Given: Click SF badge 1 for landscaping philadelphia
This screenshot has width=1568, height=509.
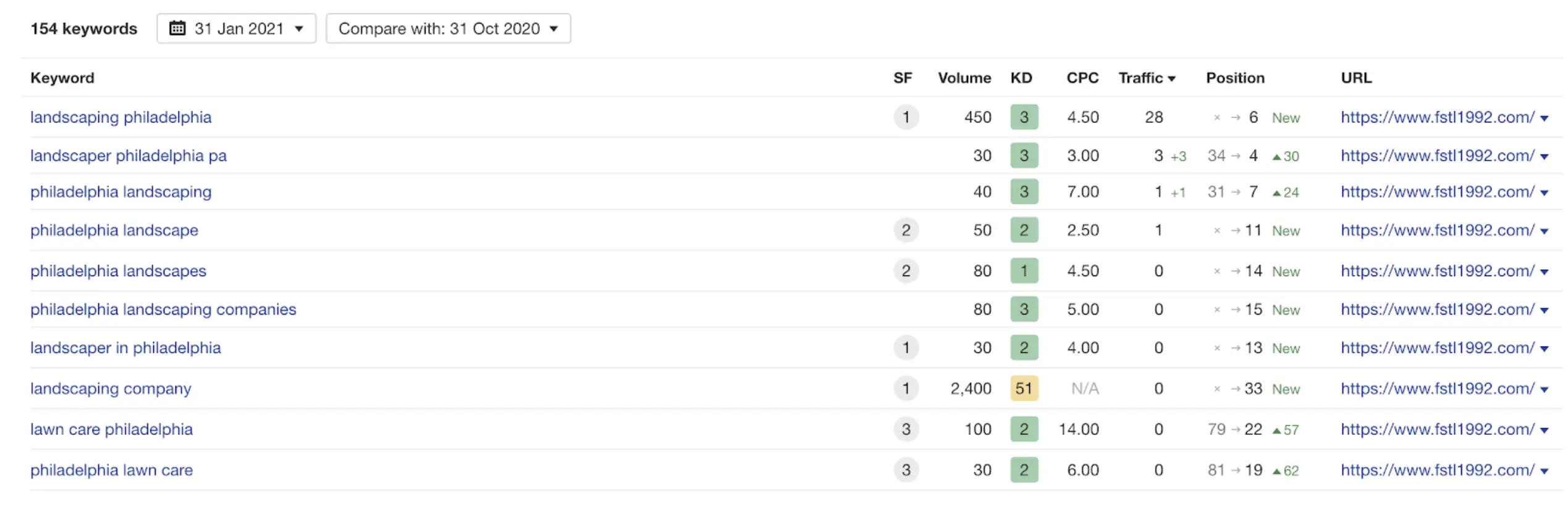Looking at the screenshot, I should point(906,117).
